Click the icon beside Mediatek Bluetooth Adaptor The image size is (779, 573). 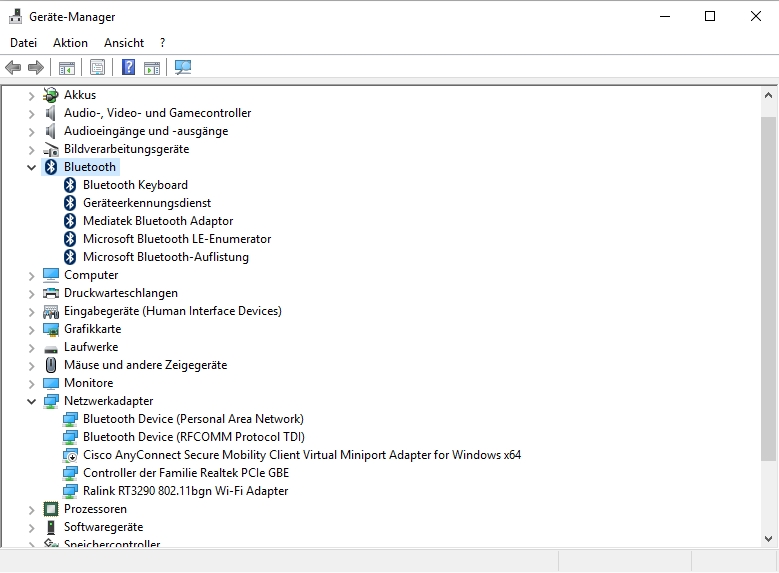(70, 221)
